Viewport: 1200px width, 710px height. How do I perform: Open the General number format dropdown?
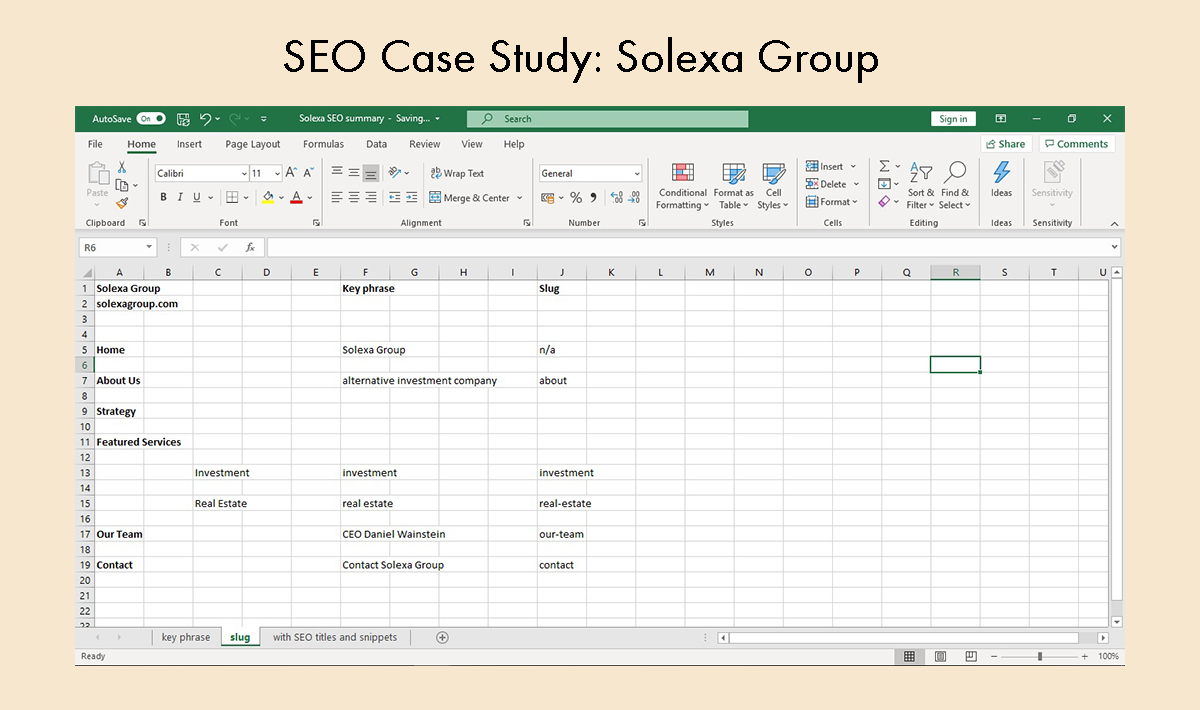[x=636, y=173]
